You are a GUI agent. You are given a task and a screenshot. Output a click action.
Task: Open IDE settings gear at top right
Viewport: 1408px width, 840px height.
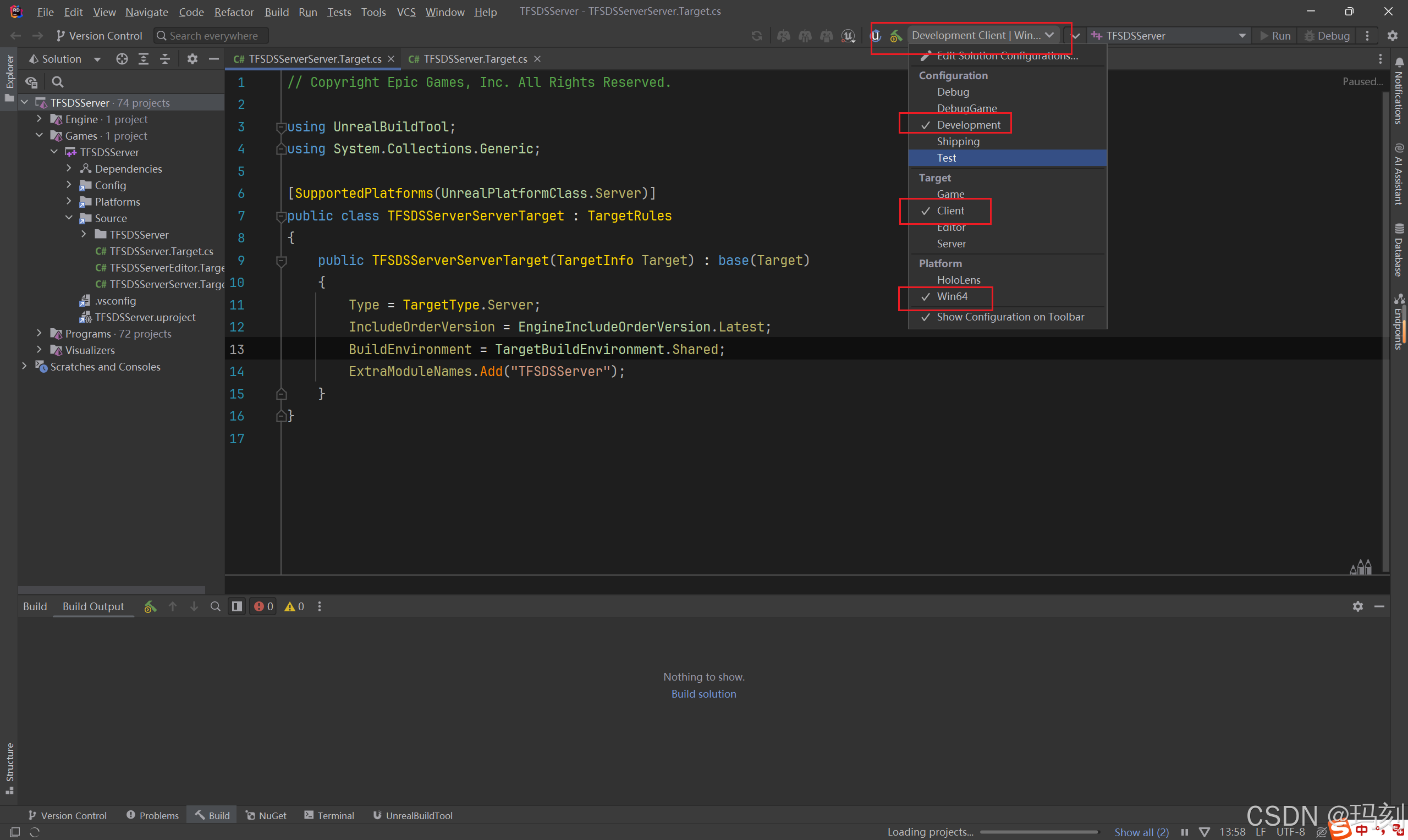pos(1392,36)
